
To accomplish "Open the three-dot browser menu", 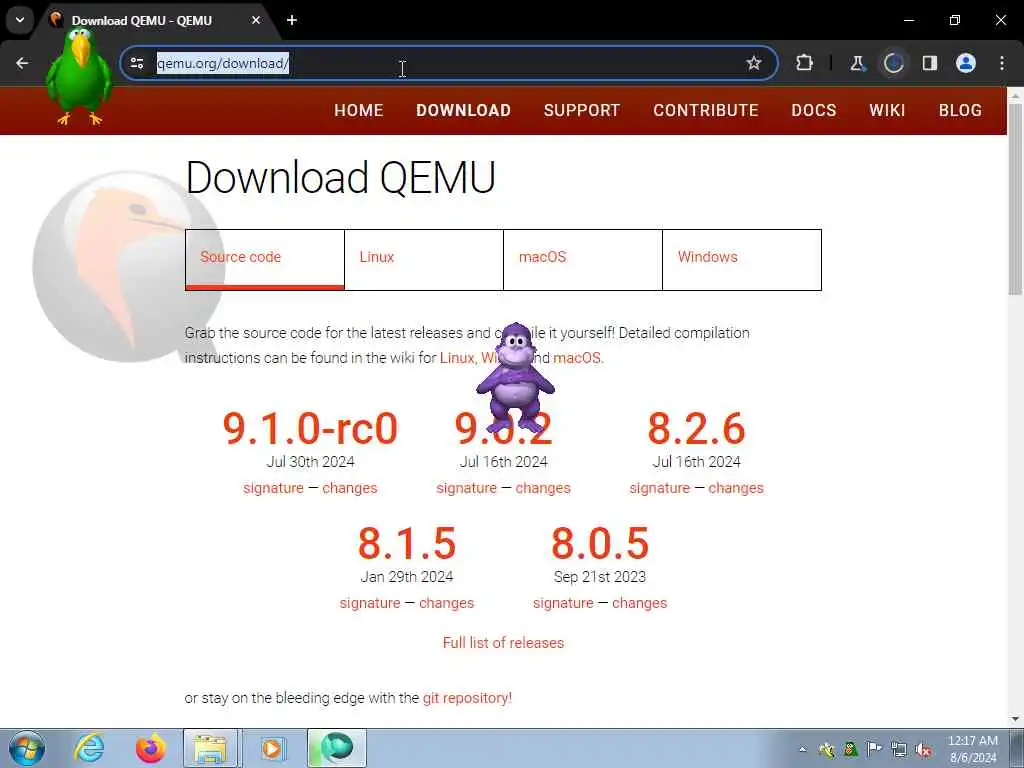I will [1002, 63].
